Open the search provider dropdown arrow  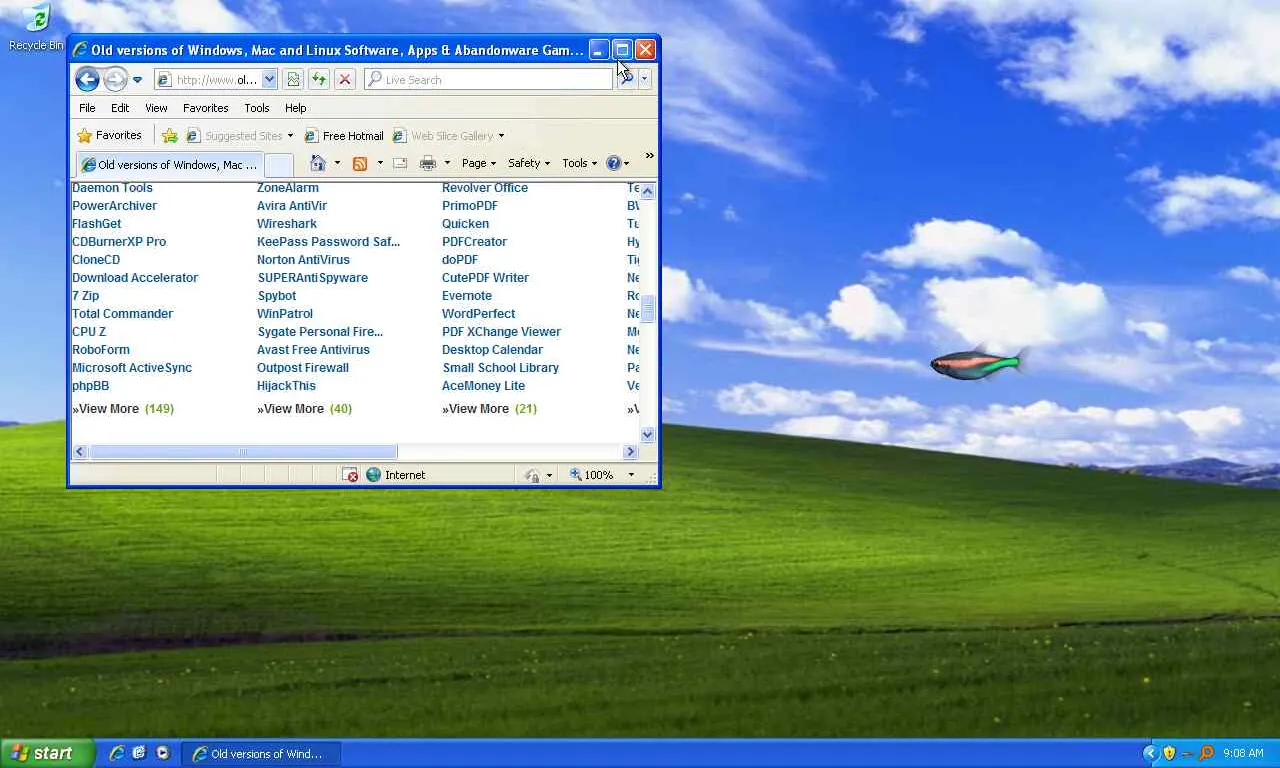point(645,80)
